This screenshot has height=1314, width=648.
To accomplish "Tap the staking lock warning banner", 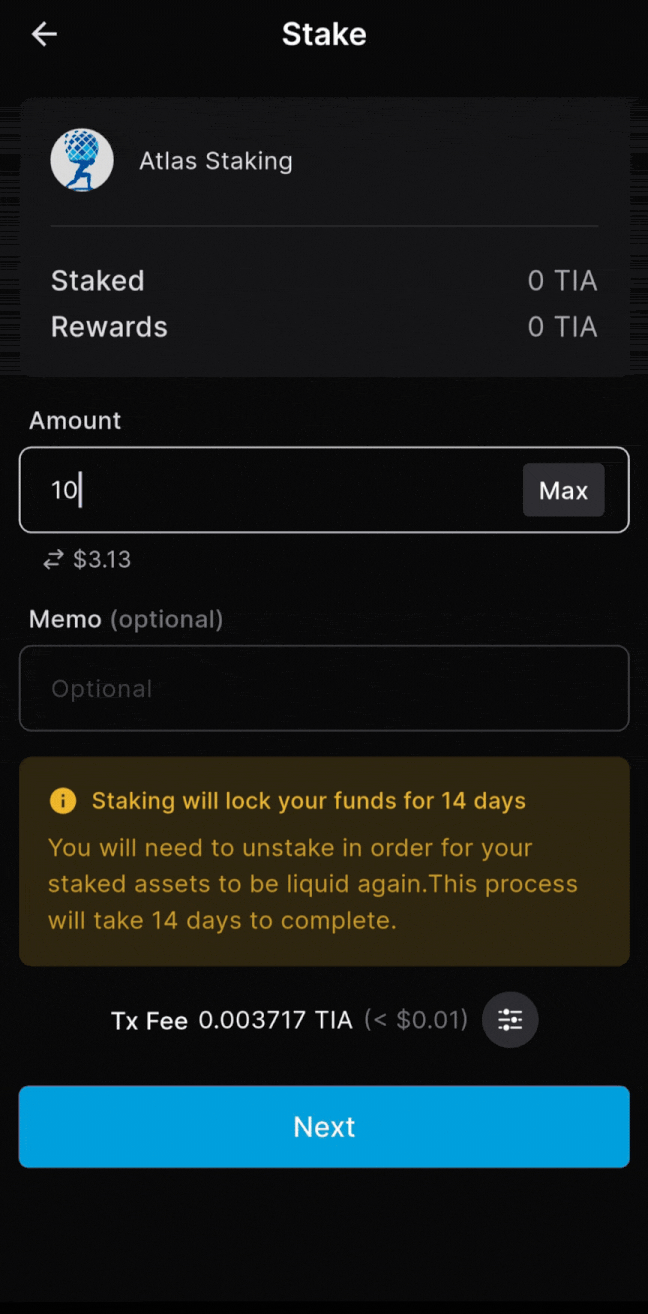I will pos(324,860).
